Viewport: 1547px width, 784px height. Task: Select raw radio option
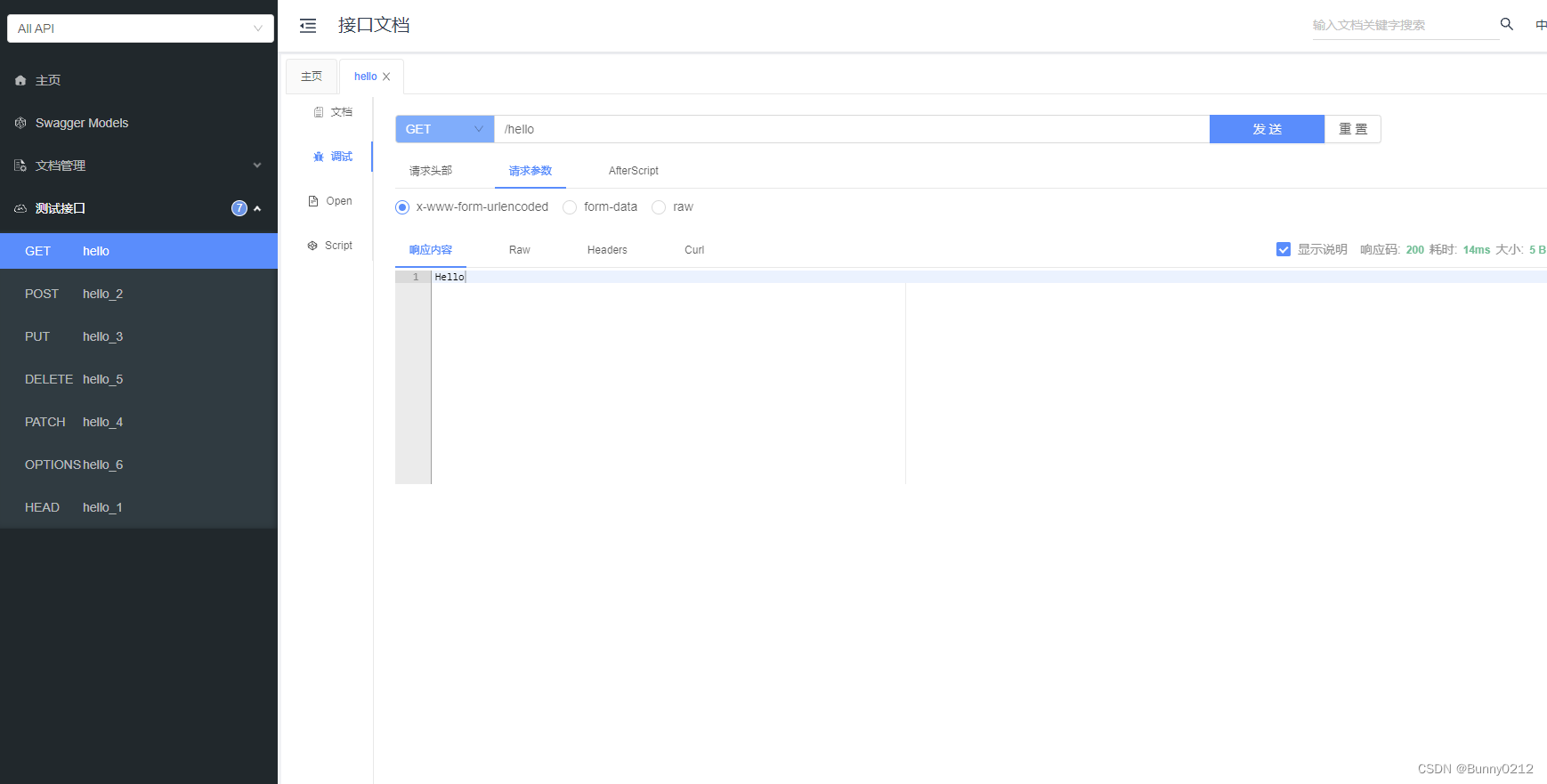659,207
